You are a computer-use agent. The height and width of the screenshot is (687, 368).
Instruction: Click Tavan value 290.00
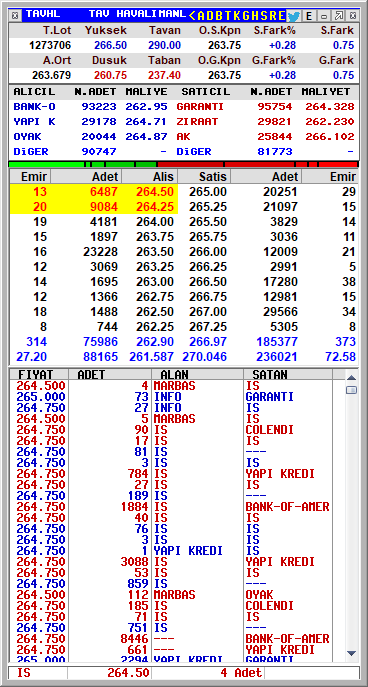(x=164, y=45)
